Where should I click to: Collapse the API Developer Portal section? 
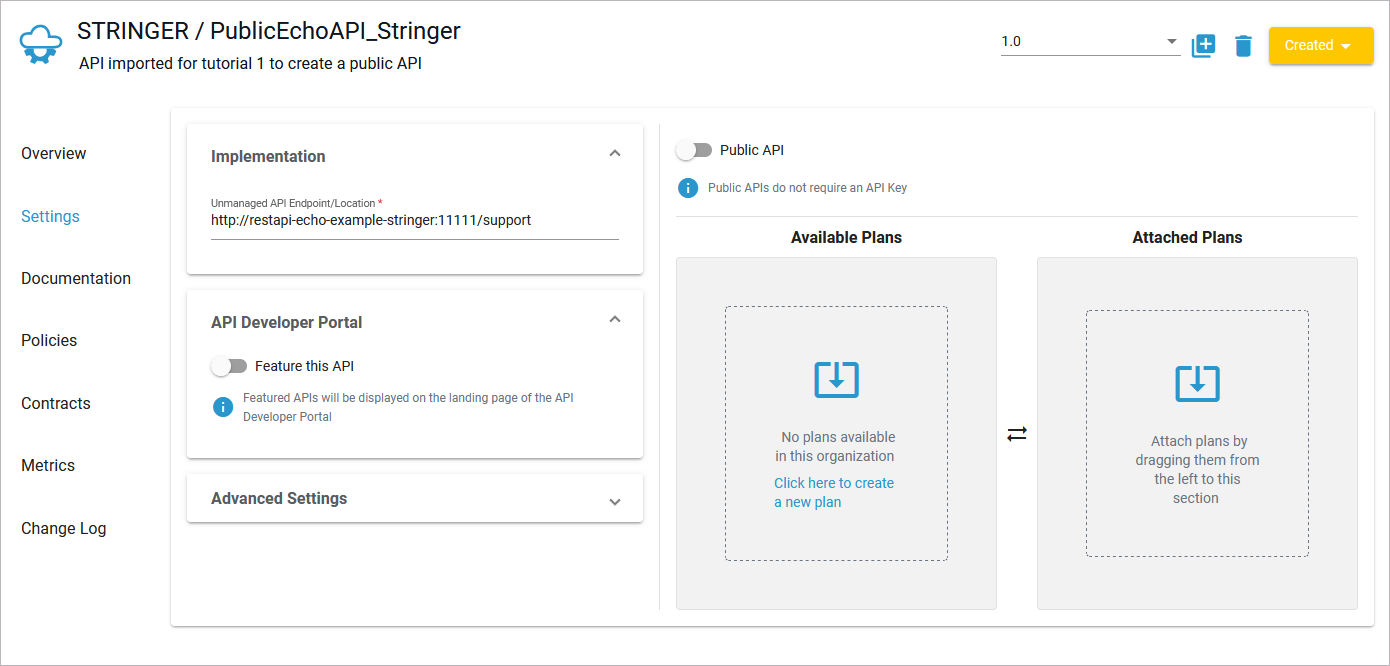point(615,320)
